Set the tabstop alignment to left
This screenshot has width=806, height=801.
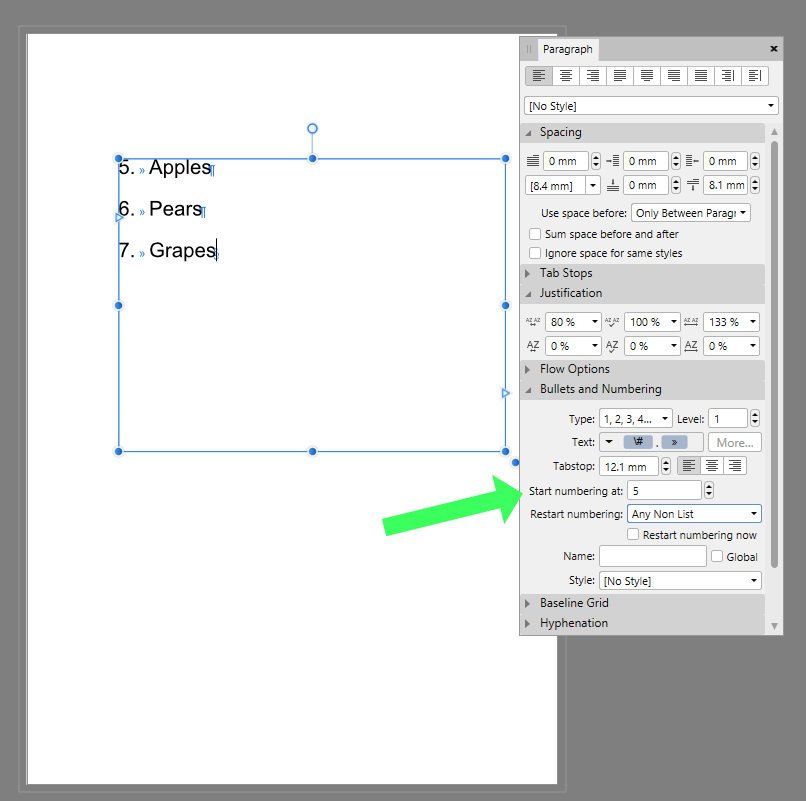[x=688, y=466]
